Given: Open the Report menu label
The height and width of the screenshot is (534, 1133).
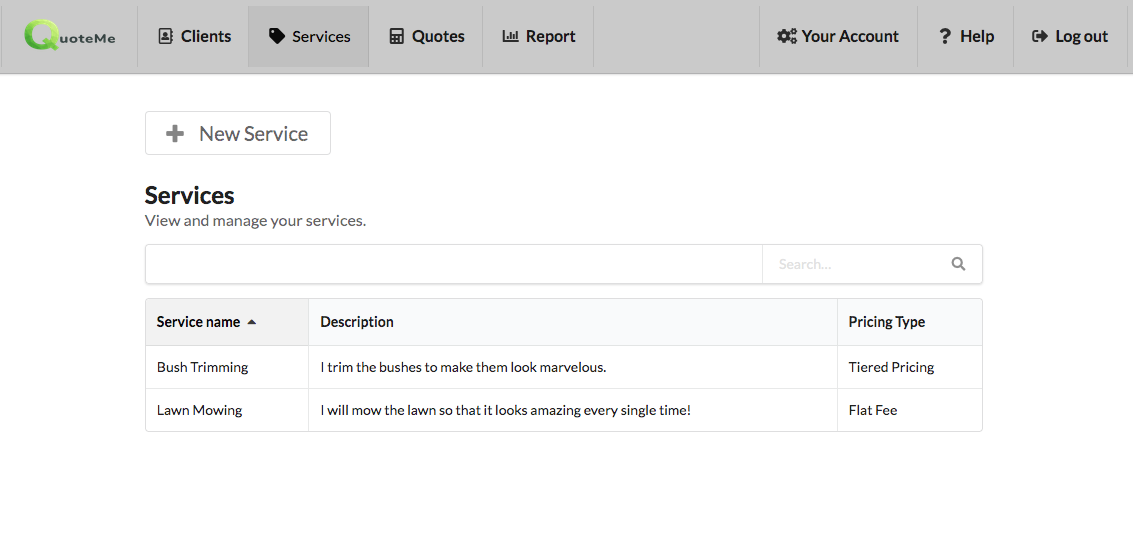Looking at the screenshot, I should click(x=551, y=36).
